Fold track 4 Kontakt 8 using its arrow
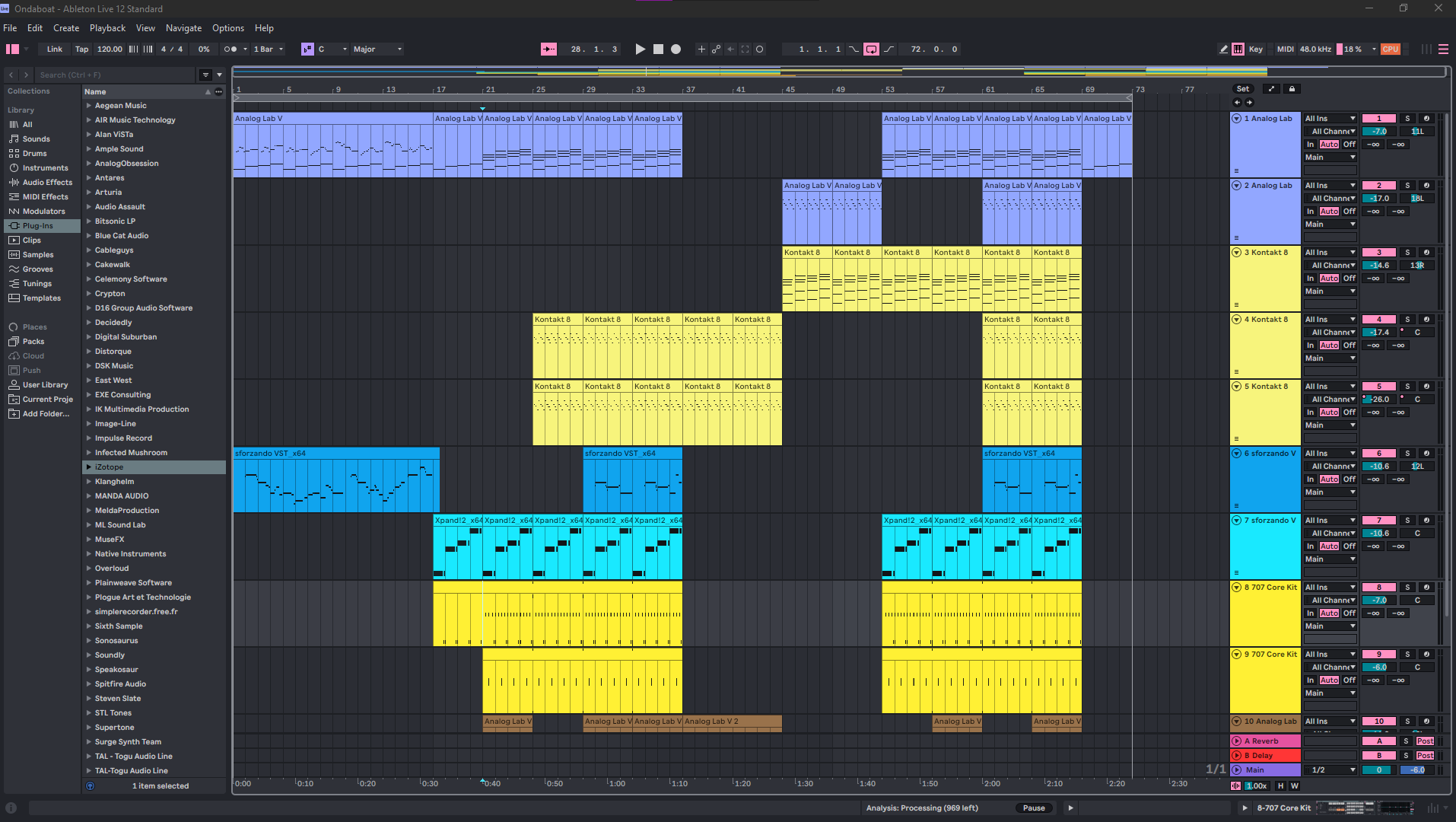The width and height of the screenshot is (1456, 822). tap(1236, 320)
